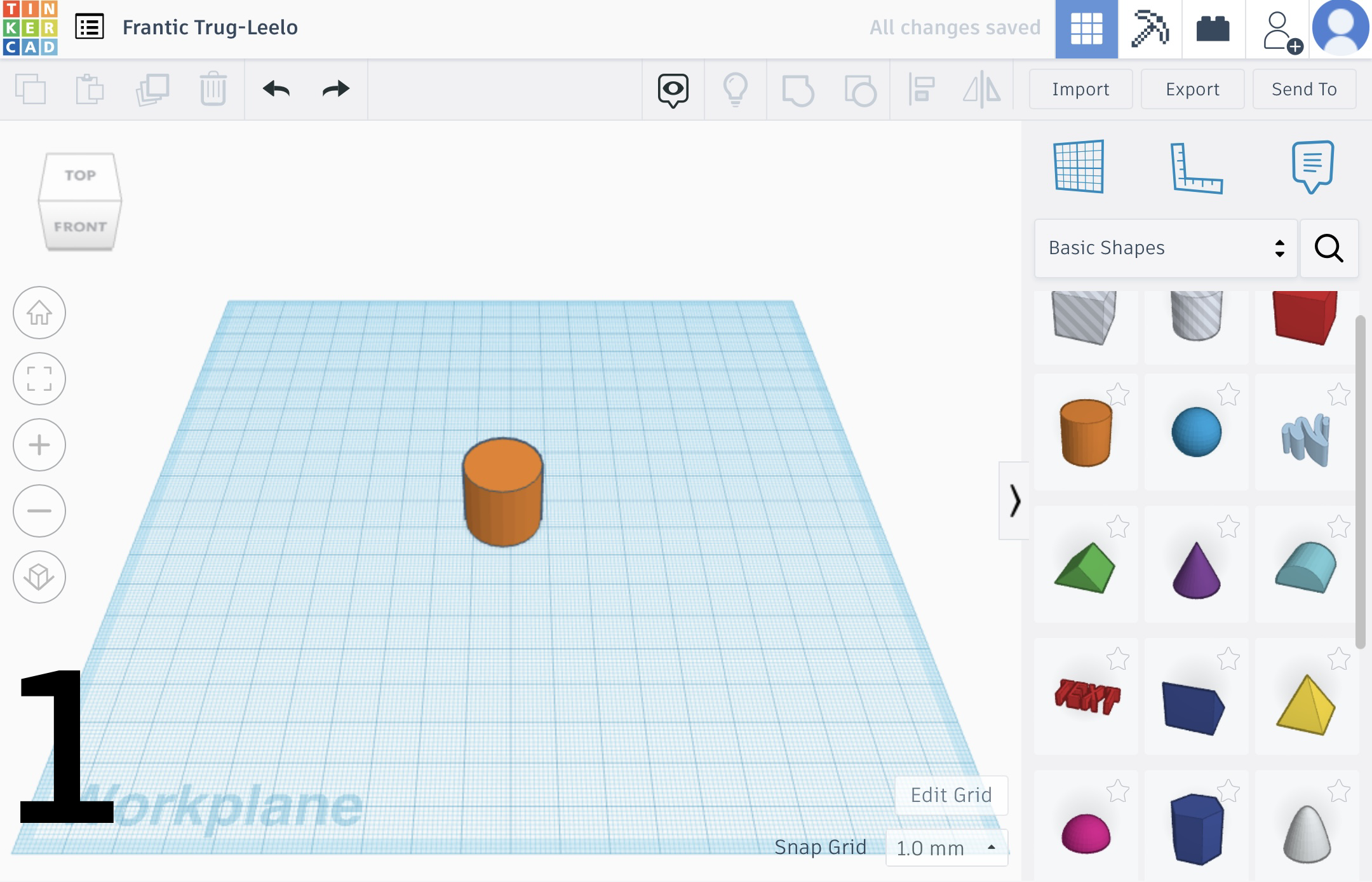Screen dimensions: 1372x882
Task: Click Fit all in view icon
Action: [39, 379]
